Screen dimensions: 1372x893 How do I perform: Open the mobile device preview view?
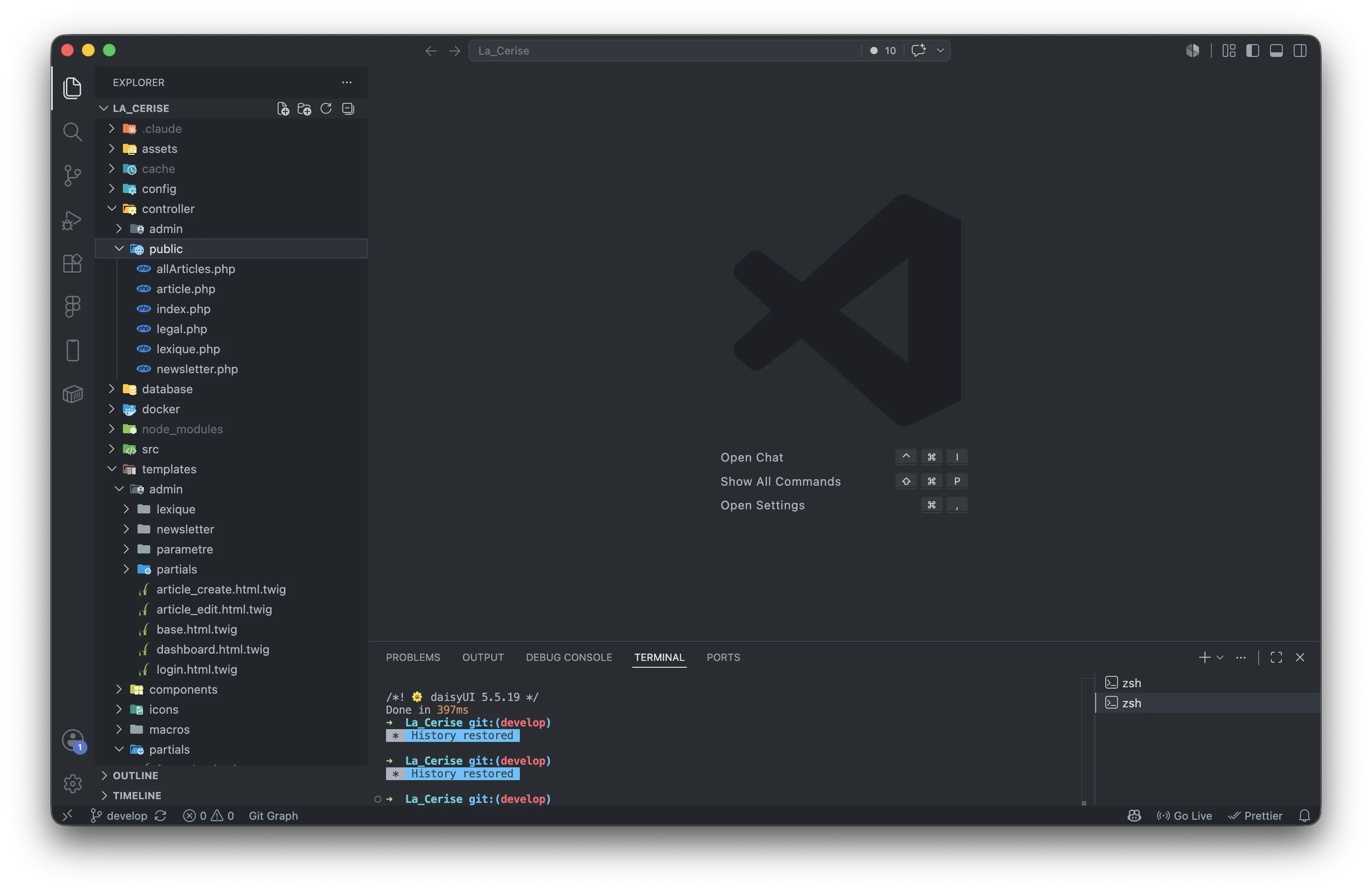coord(72,350)
